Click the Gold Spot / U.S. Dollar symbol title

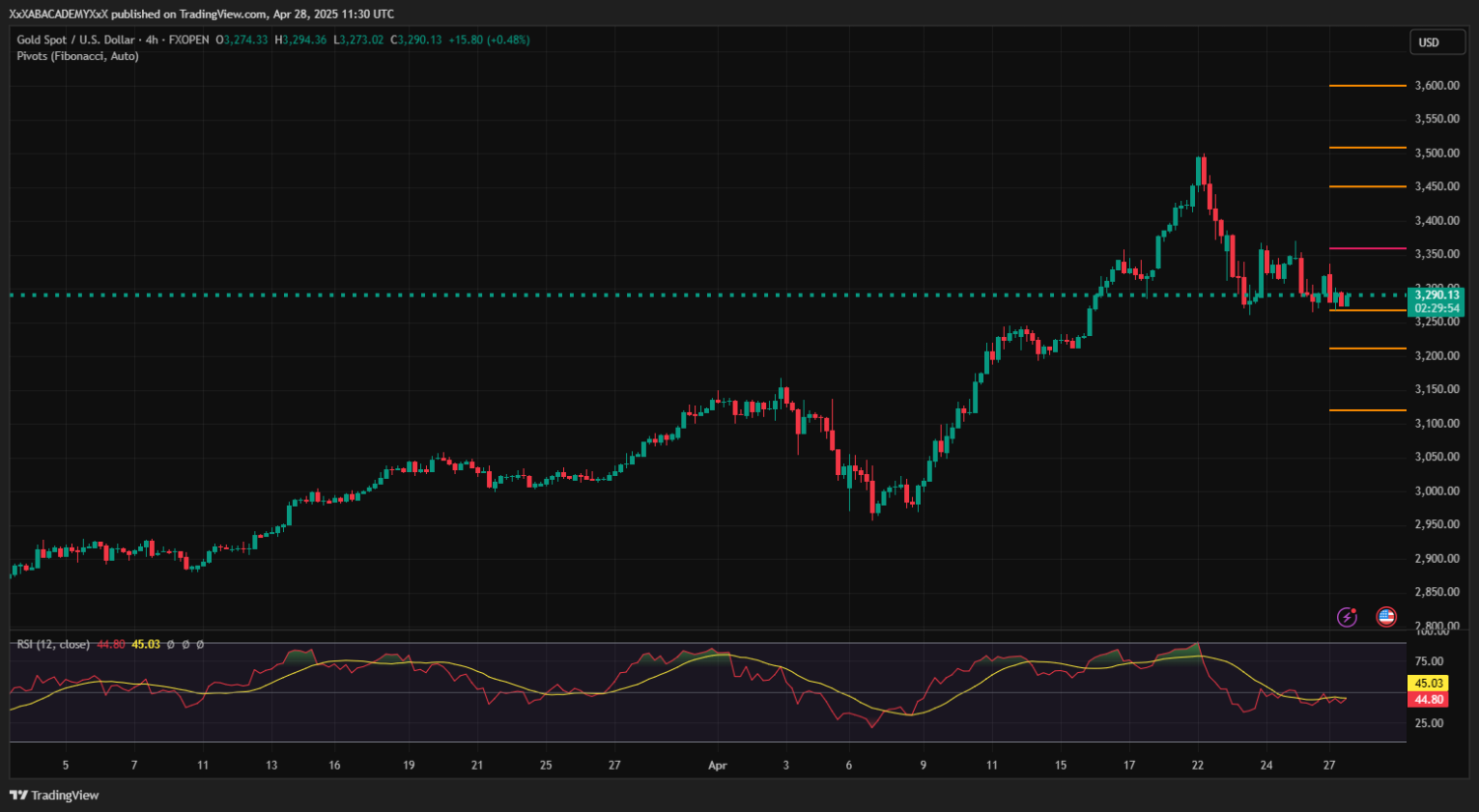75,40
